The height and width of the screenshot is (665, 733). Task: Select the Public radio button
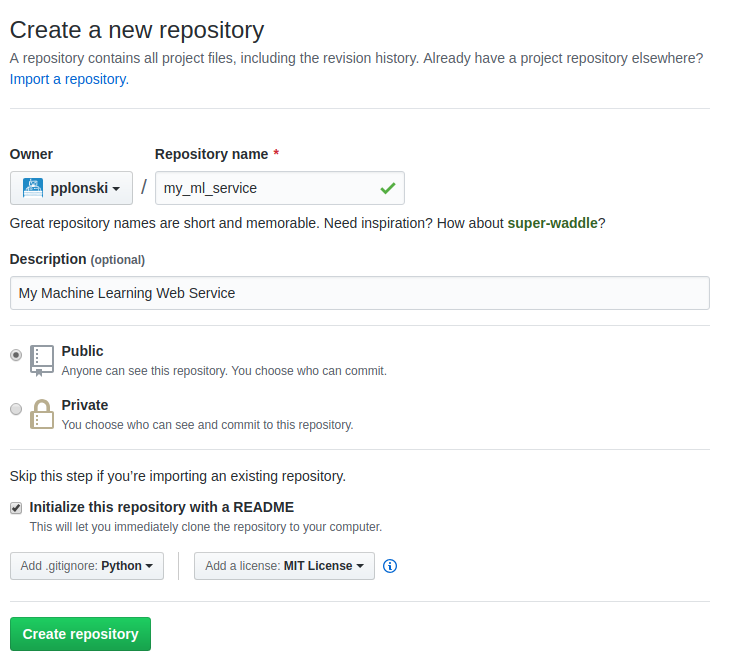tap(16, 354)
